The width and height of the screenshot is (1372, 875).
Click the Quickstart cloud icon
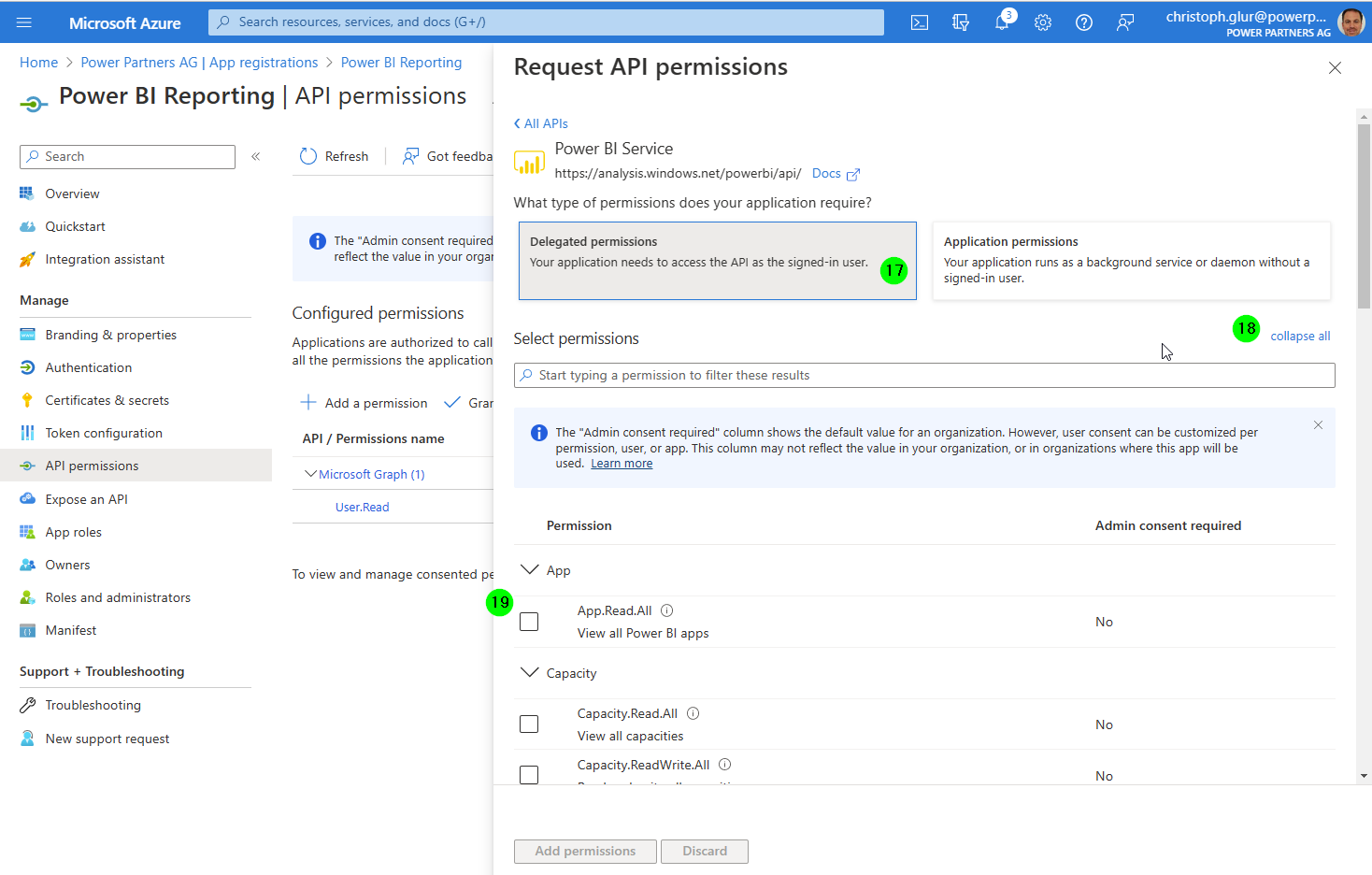27,226
